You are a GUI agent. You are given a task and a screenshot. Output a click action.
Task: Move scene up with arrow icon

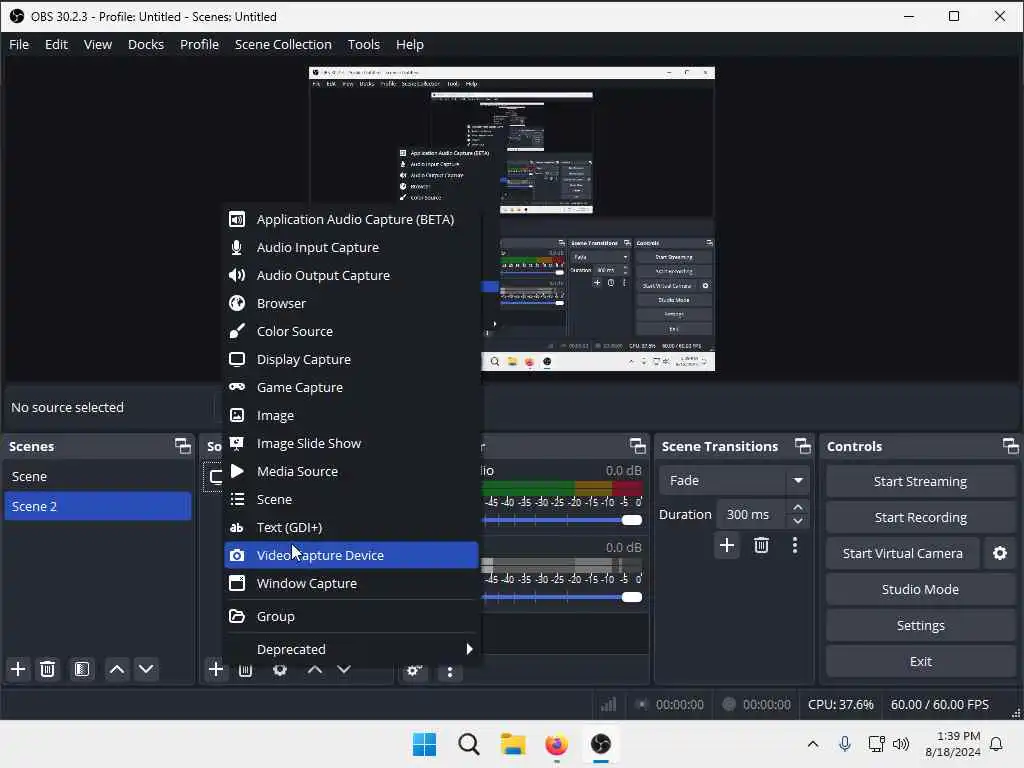click(x=117, y=669)
